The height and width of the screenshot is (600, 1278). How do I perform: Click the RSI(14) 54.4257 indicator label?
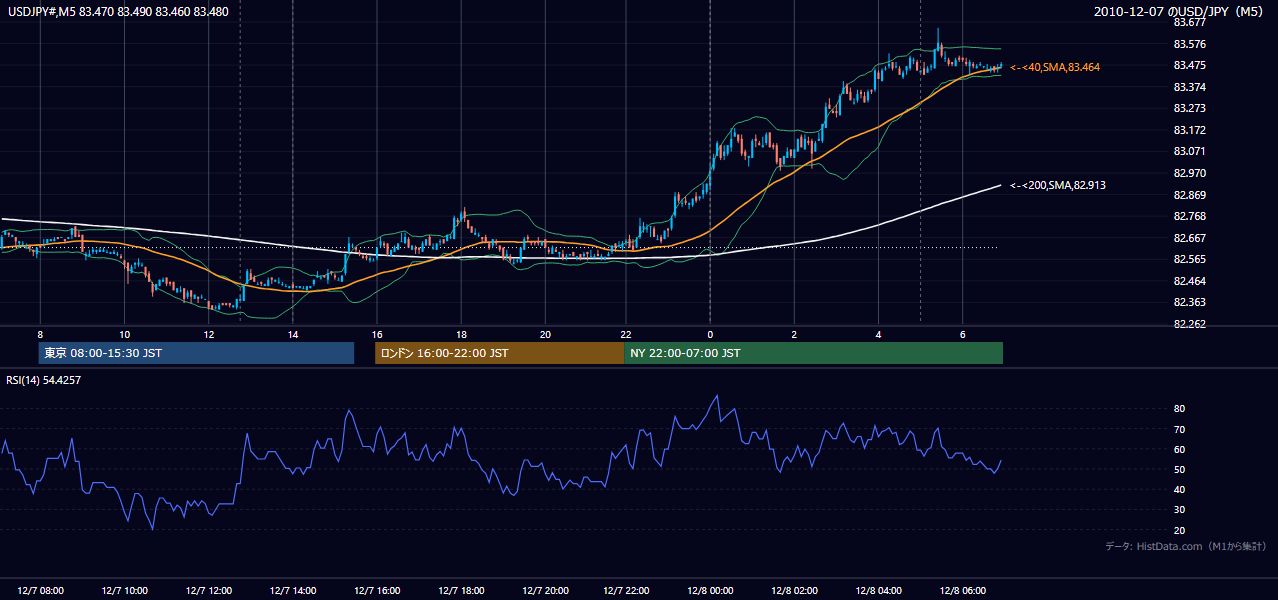point(43,380)
